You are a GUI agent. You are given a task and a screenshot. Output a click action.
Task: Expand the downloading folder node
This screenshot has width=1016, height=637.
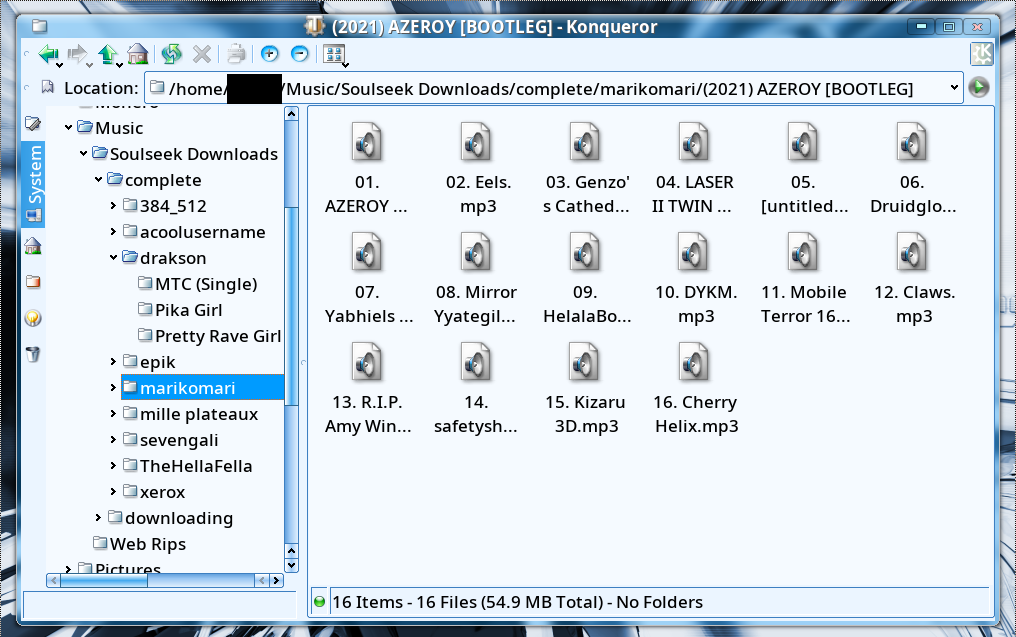(x=98, y=517)
